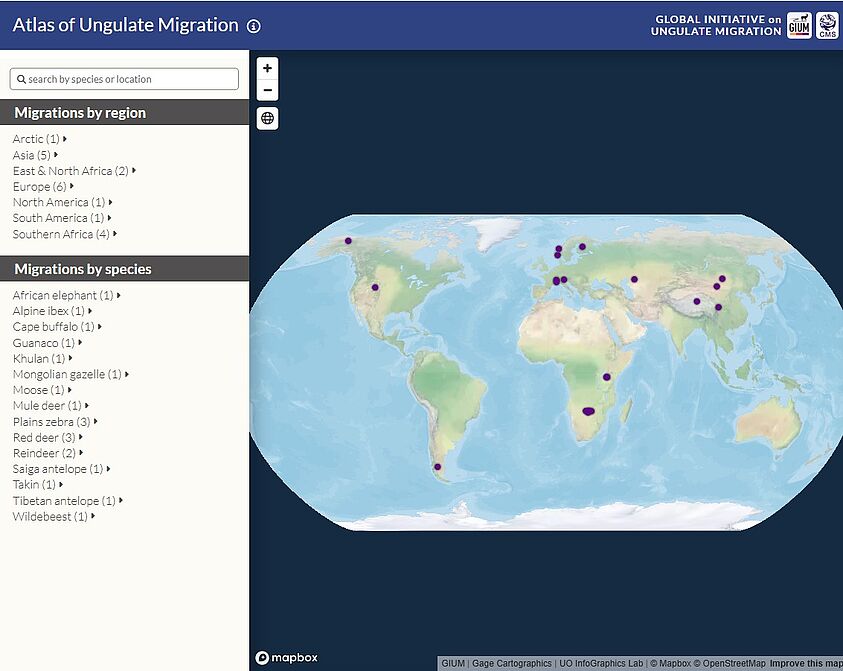The width and height of the screenshot is (843, 671).
Task: Click the migration marker in South America
Action: (x=437, y=467)
